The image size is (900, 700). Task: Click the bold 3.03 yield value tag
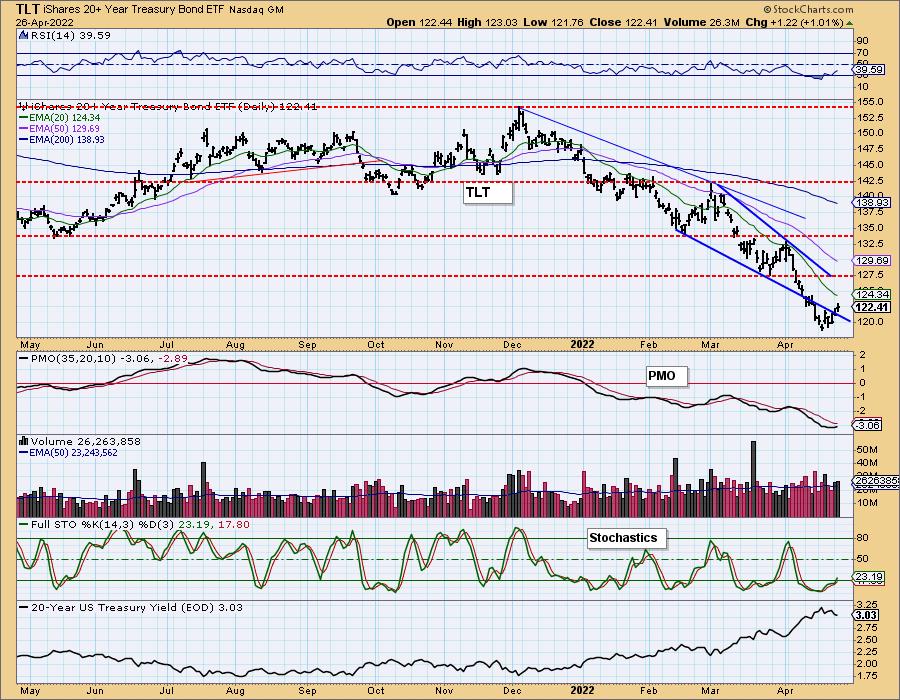(867, 616)
